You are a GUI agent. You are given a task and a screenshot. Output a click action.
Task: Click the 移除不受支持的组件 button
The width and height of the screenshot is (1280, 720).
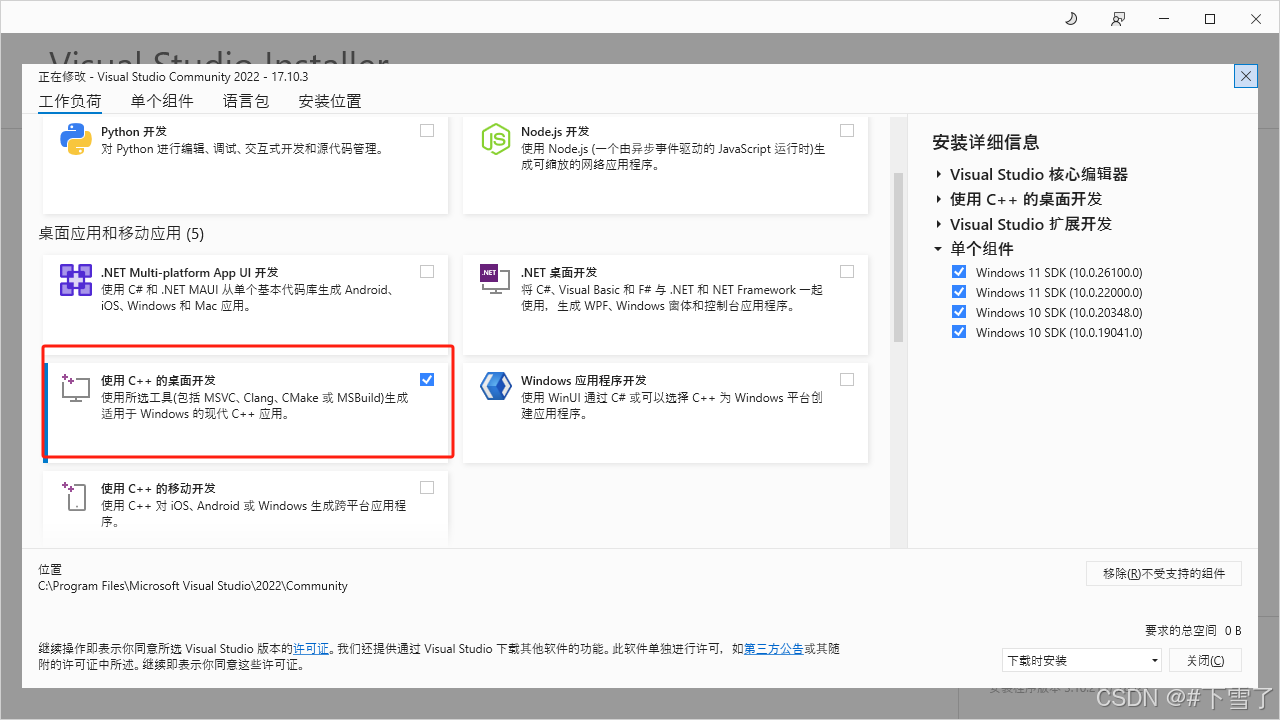pos(1164,573)
